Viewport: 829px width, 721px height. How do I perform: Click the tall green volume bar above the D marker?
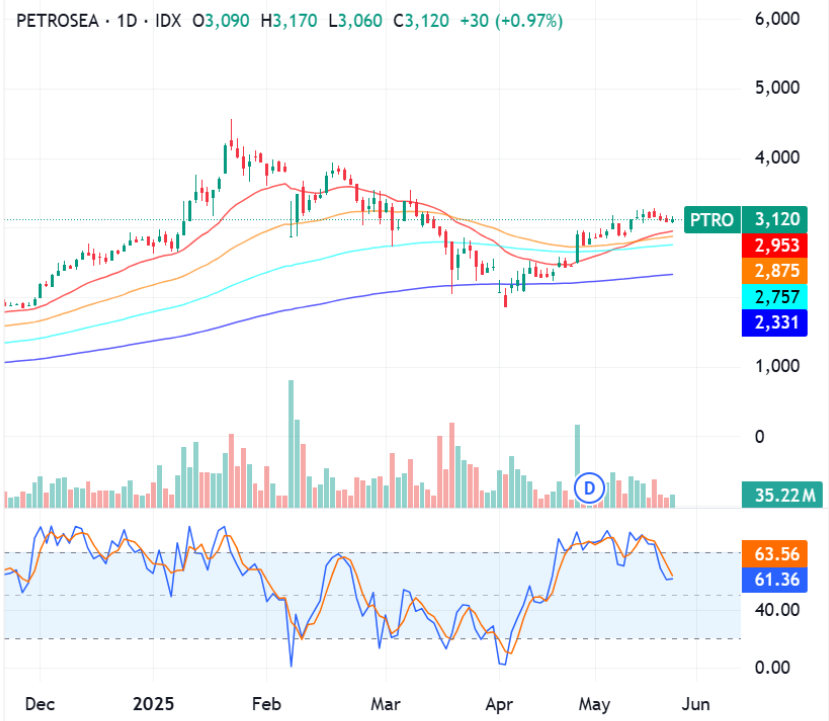click(x=577, y=450)
